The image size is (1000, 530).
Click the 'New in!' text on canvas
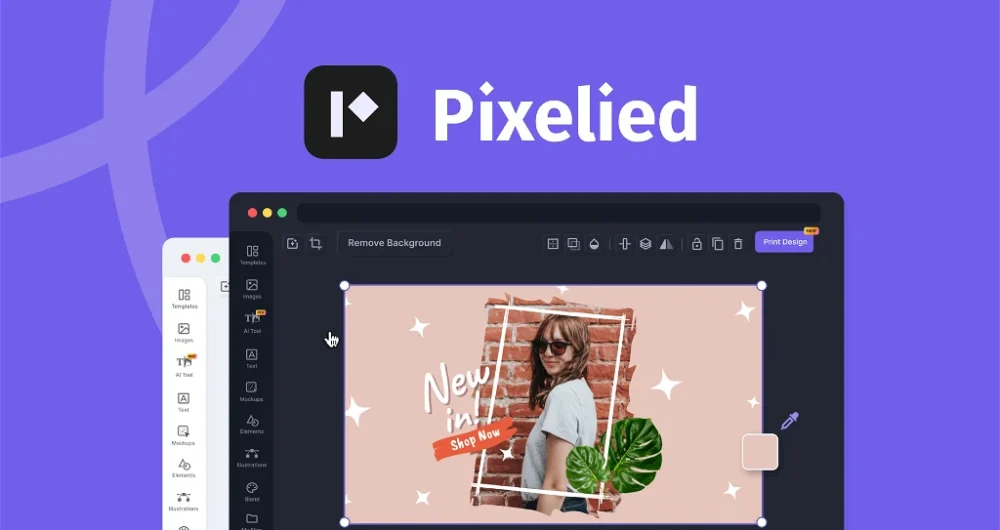456,396
